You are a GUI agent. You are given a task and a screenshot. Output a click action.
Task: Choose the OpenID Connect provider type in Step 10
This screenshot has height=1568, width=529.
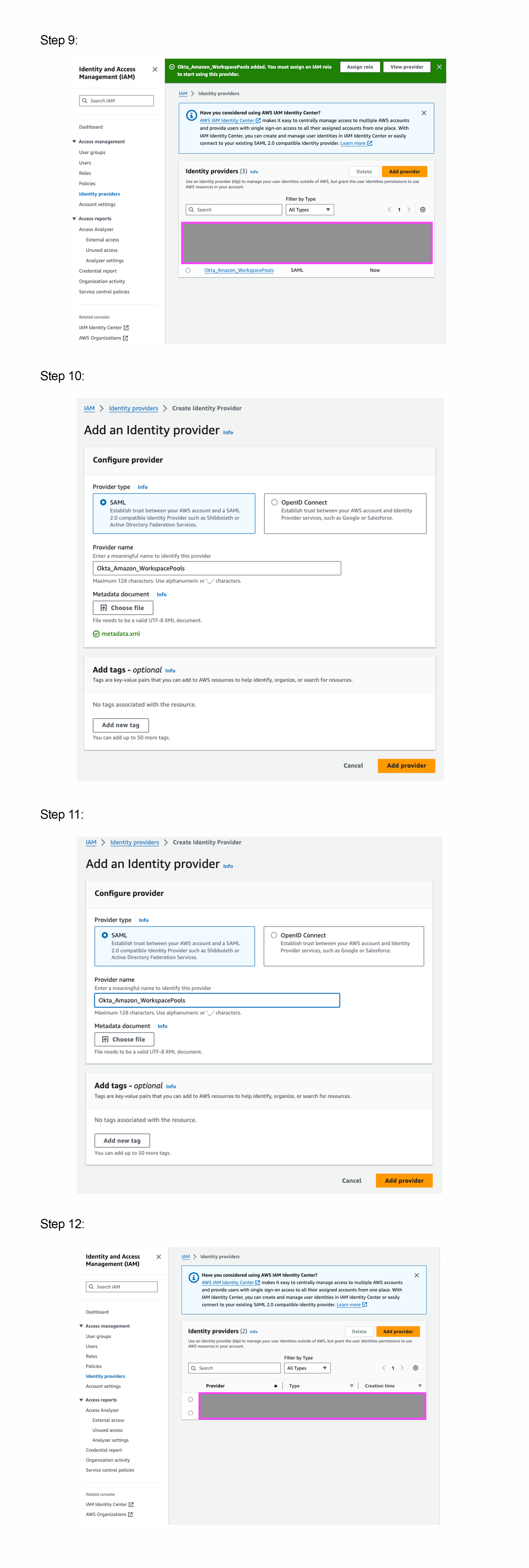click(275, 502)
